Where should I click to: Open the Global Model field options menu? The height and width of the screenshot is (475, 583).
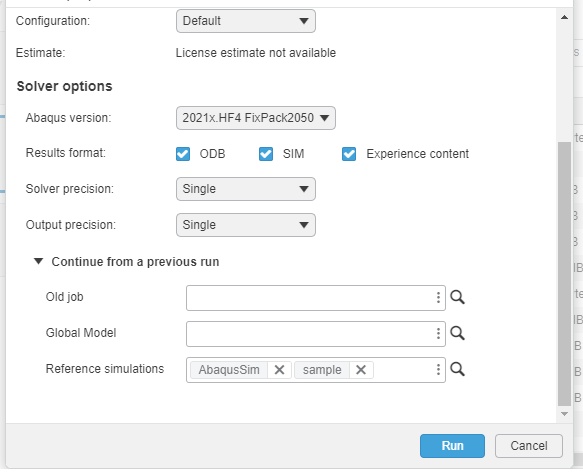[438, 333]
